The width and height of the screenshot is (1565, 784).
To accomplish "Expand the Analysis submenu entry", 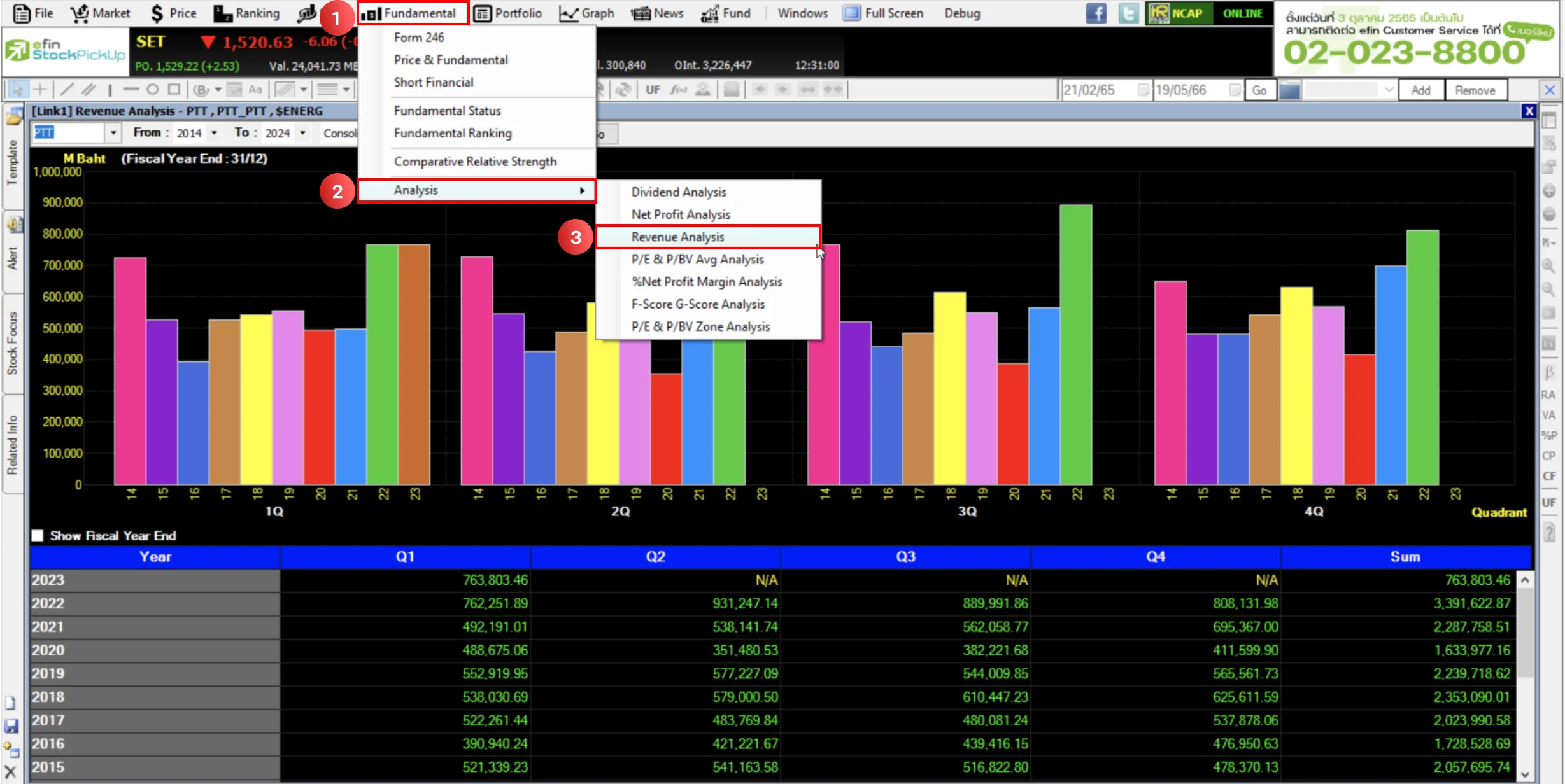I will (476, 190).
